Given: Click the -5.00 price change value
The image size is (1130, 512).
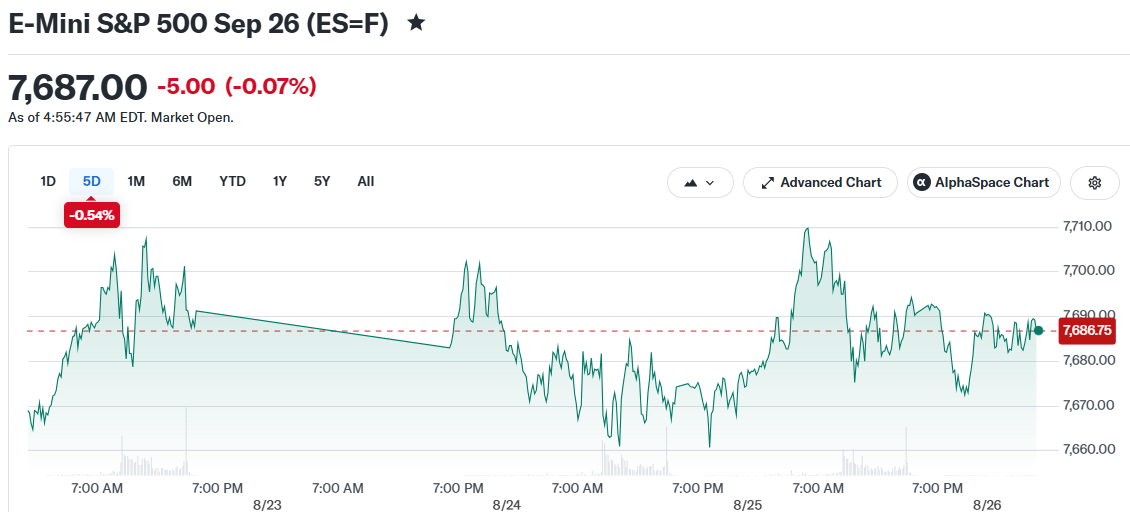Looking at the screenshot, I should click(x=186, y=87).
